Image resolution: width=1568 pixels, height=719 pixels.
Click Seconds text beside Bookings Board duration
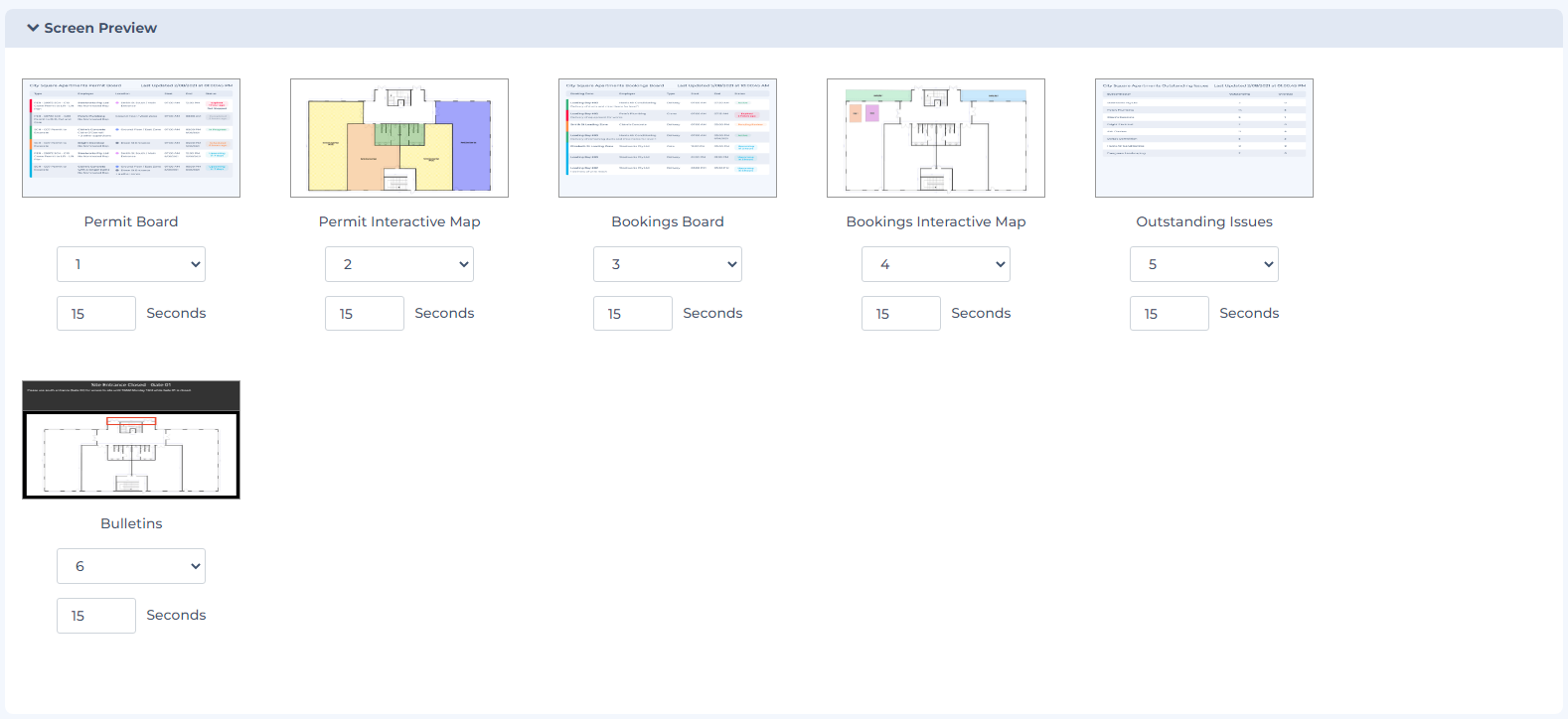(x=712, y=313)
